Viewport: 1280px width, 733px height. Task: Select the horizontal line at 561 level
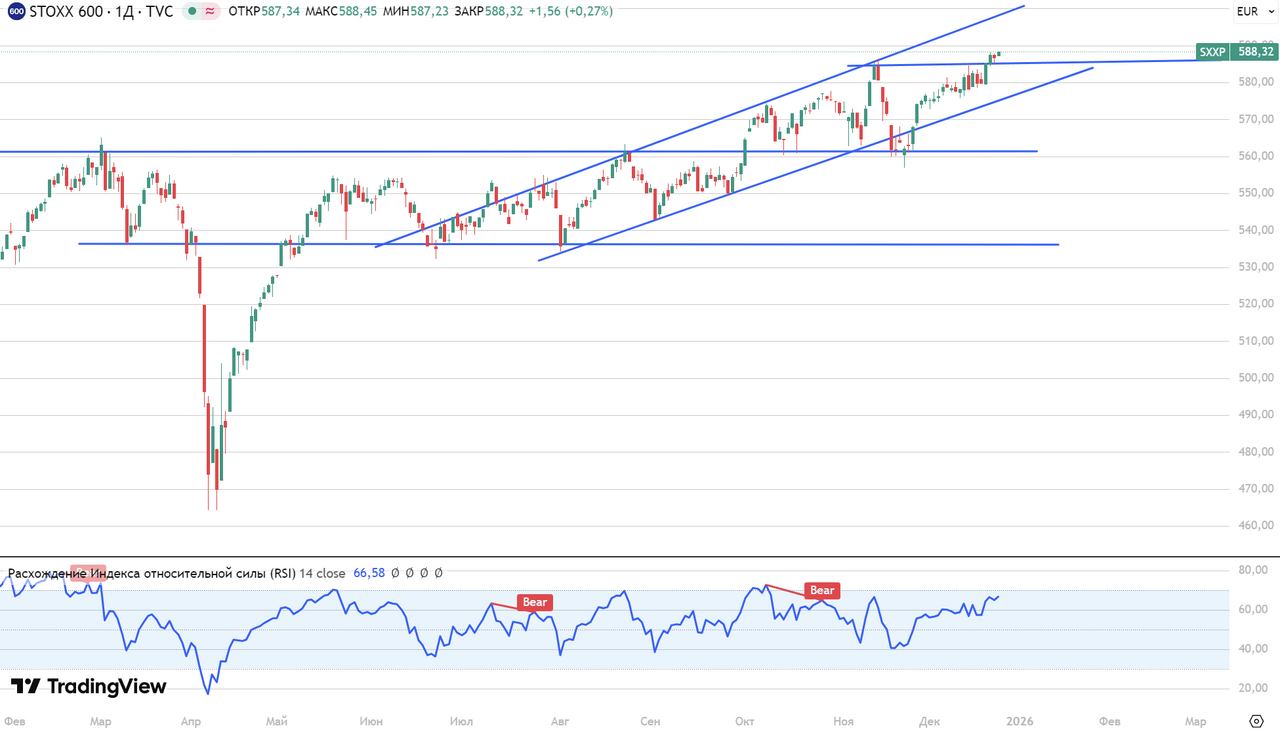[300, 152]
